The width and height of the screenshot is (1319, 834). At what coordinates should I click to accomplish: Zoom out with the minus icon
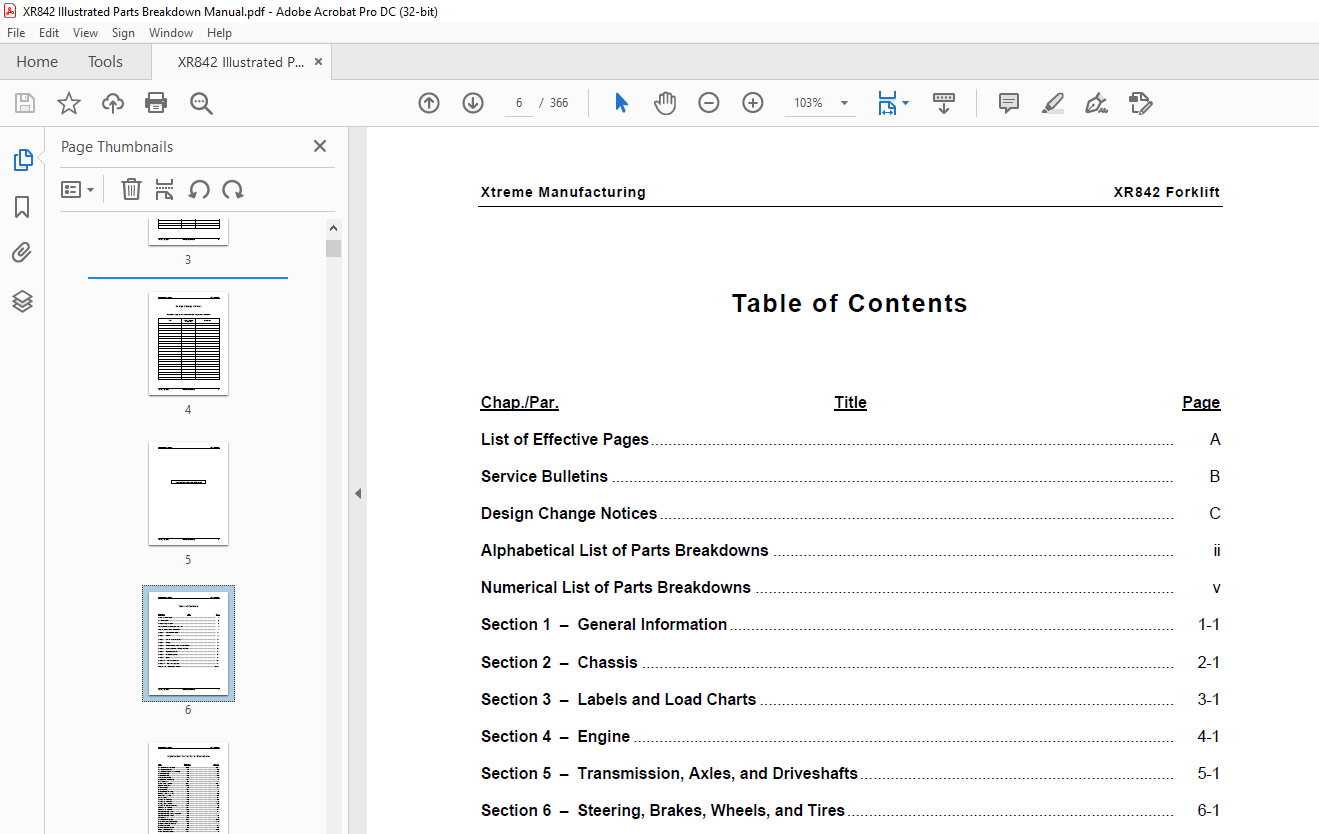(709, 103)
